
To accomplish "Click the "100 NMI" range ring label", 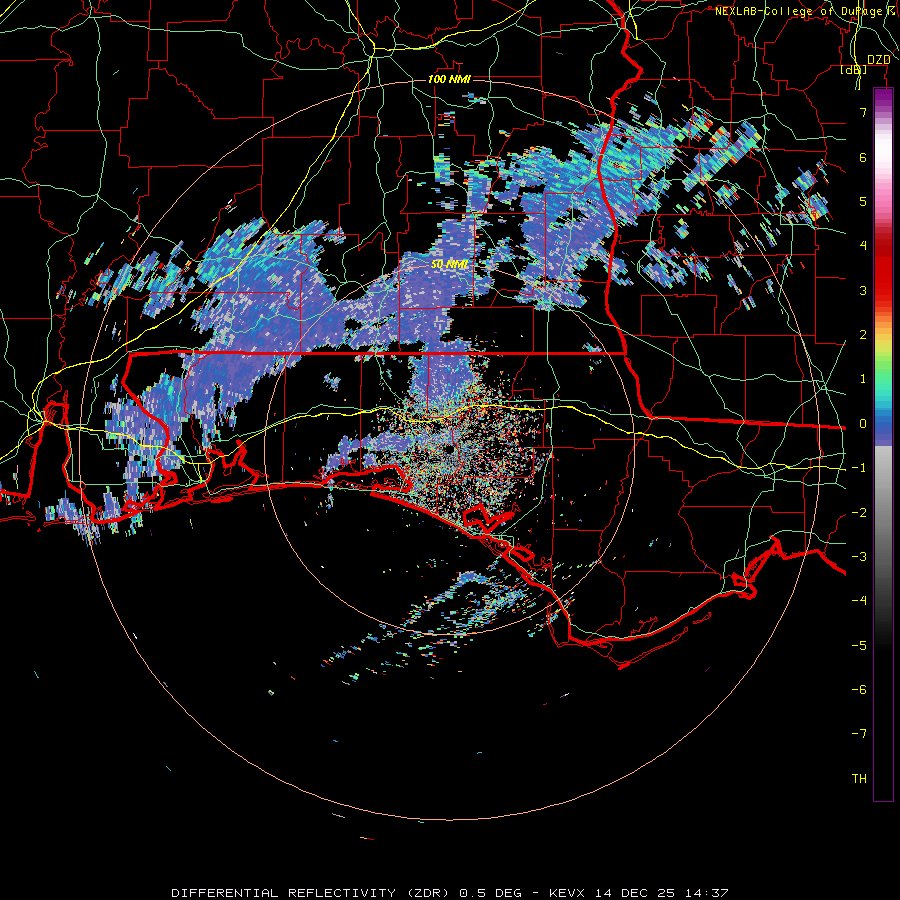I will 449,79.
